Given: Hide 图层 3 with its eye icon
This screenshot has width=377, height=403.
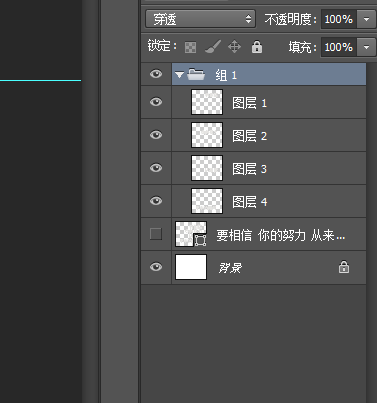Looking at the screenshot, I should click(156, 168).
